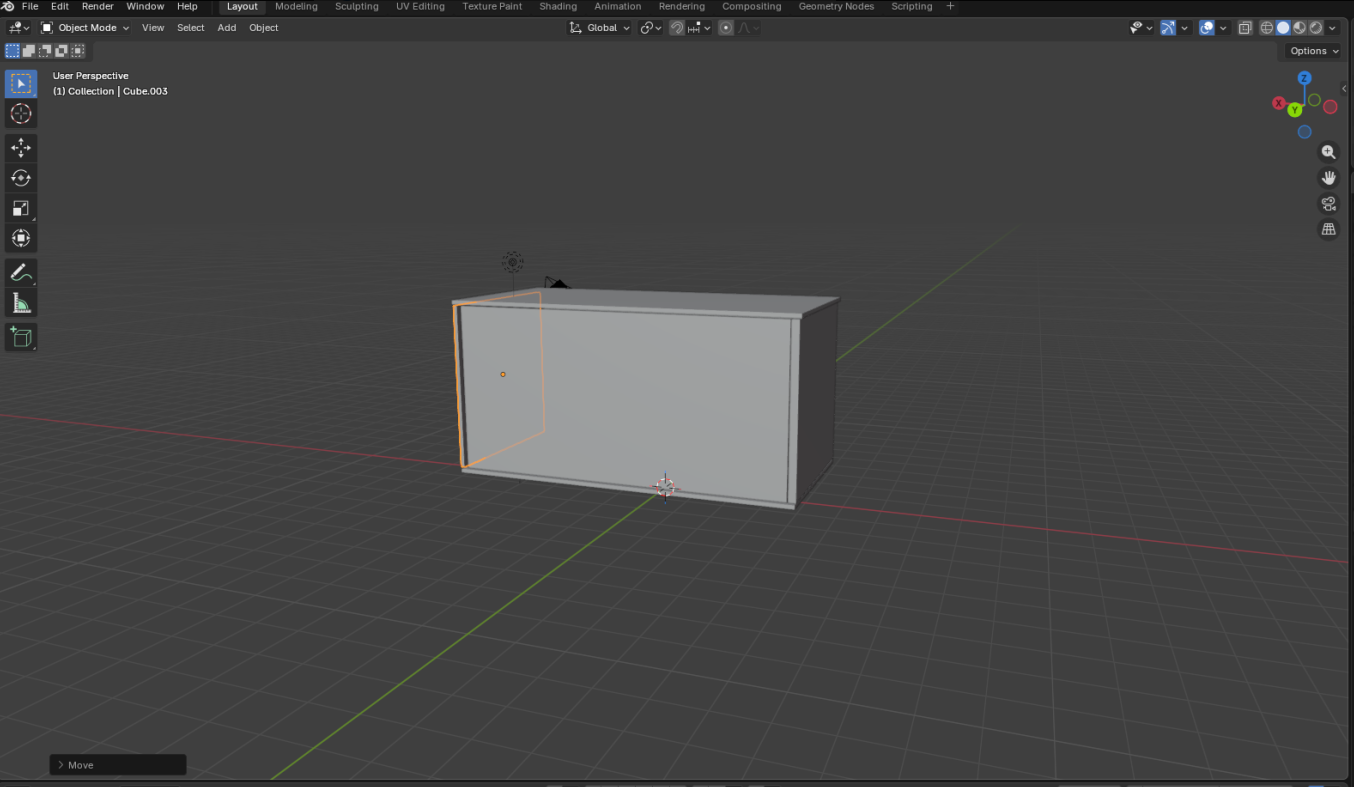Open the Render menu
This screenshot has width=1354, height=787.
[97, 6]
